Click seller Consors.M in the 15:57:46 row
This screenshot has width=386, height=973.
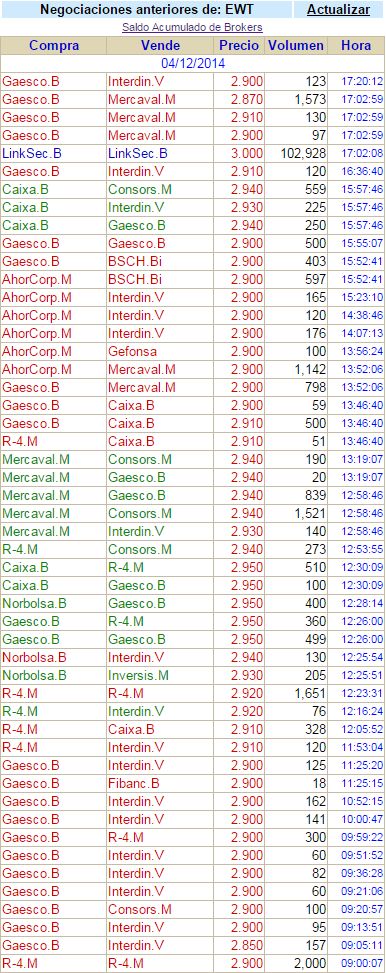coord(140,189)
